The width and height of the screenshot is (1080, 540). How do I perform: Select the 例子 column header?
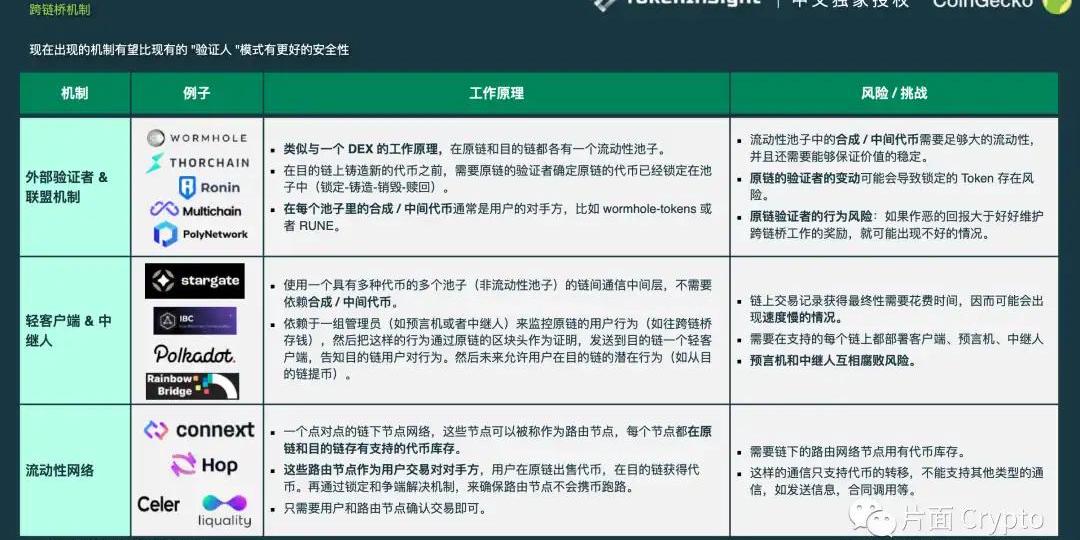[197, 94]
